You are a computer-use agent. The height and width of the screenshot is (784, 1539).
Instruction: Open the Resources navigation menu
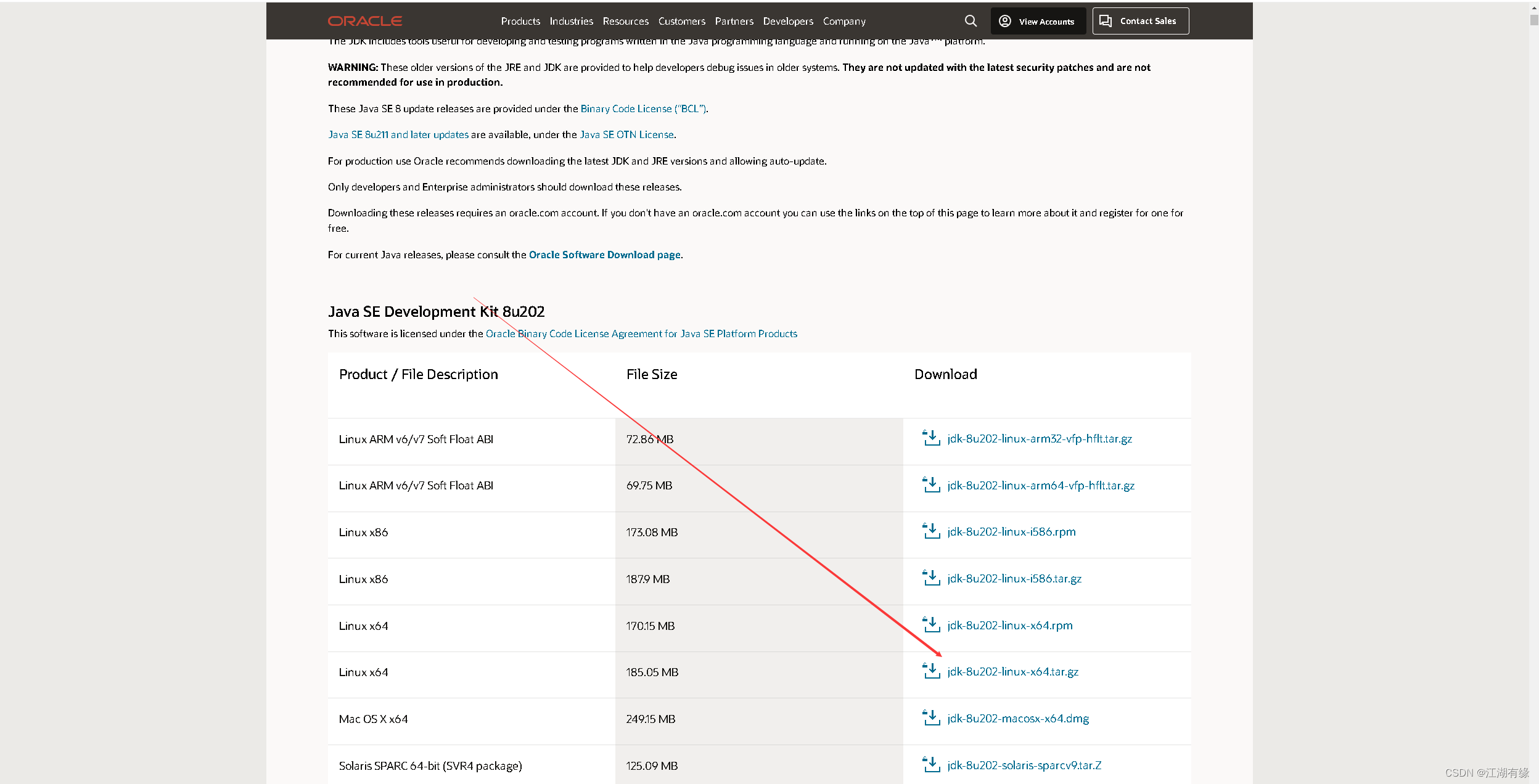click(625, 21)
